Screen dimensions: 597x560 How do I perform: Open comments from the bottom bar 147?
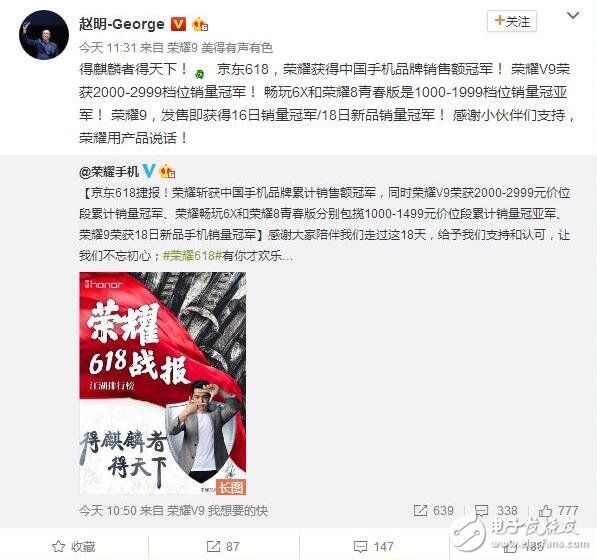point(374,547)
